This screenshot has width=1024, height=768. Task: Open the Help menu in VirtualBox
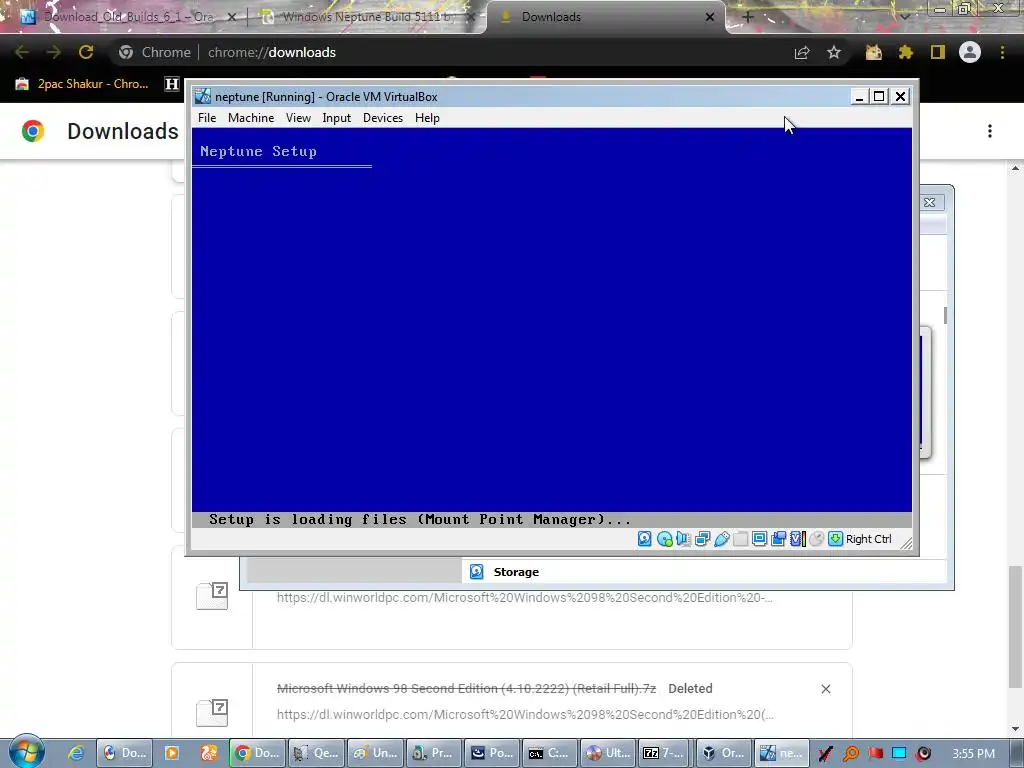(427, 118)
